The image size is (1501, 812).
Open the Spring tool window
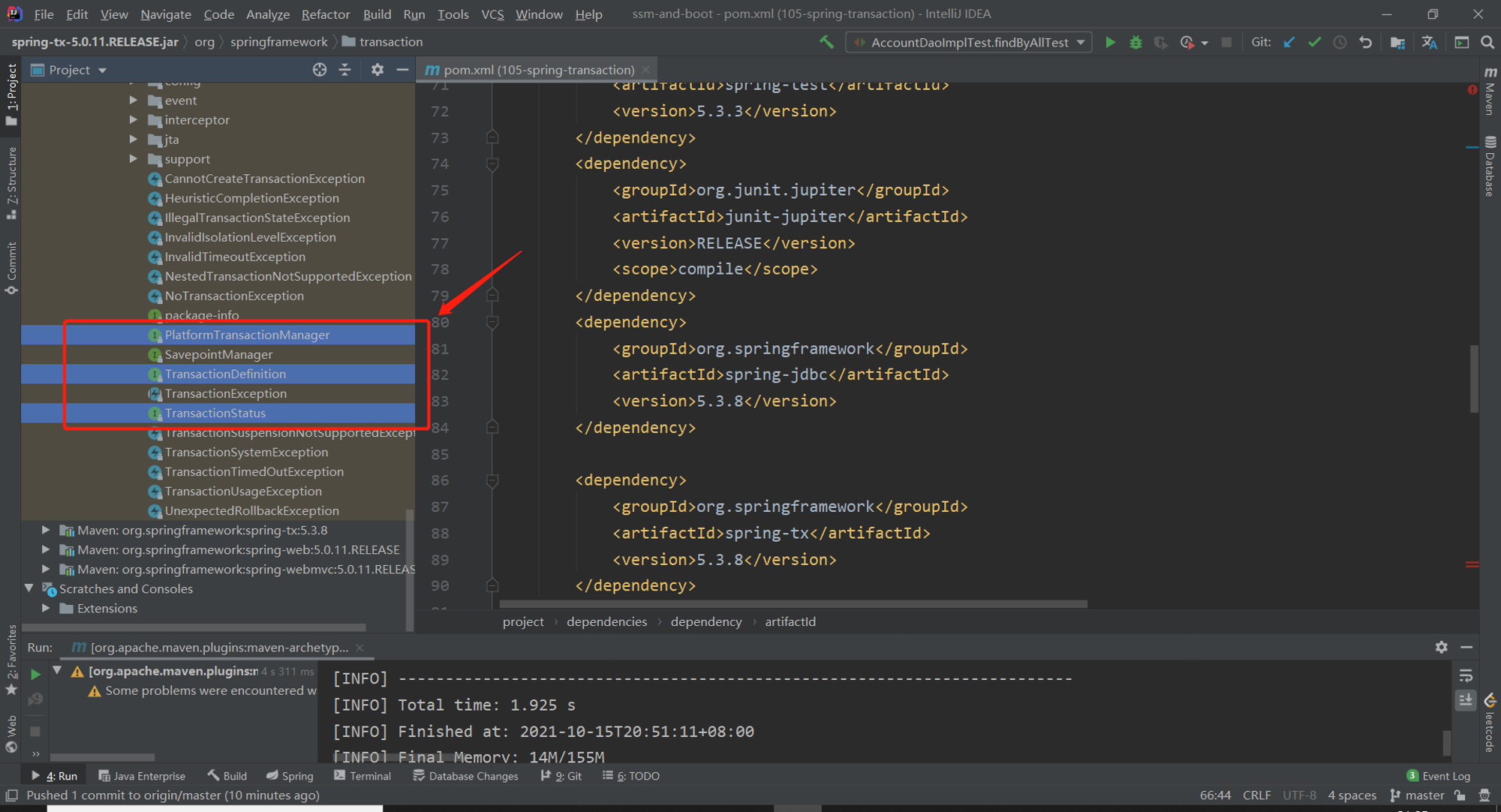click(290, 776)
